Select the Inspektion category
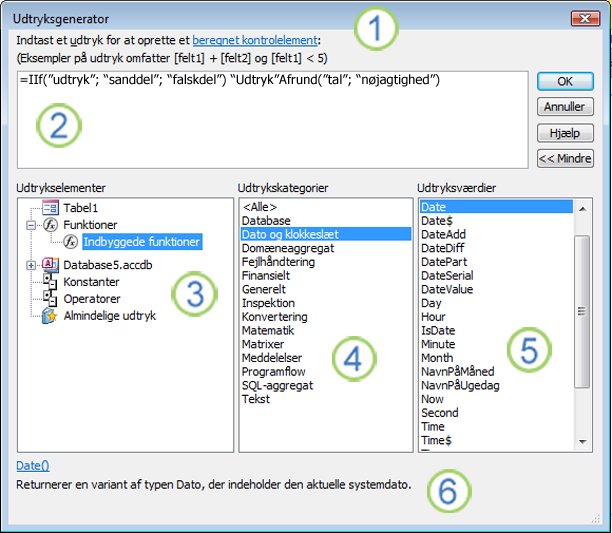This screenshot has width=612, height=533. [x=326, y=303]
